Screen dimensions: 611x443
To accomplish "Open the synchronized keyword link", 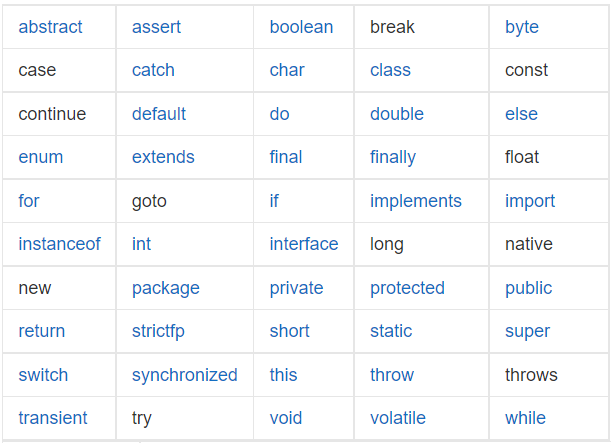I will (184, 376).
